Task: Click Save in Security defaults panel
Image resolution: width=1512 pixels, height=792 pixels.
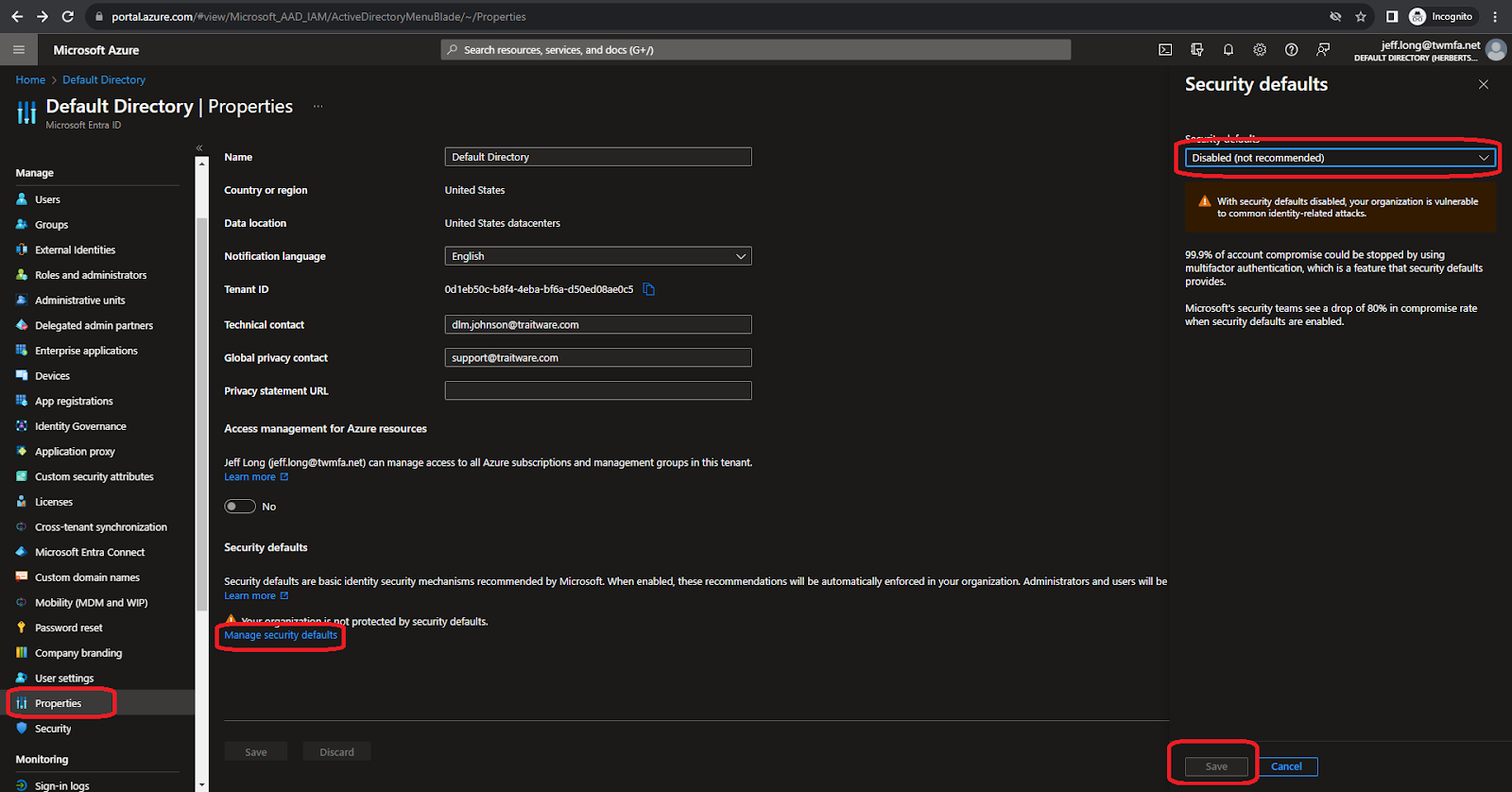Action: 1217,766
